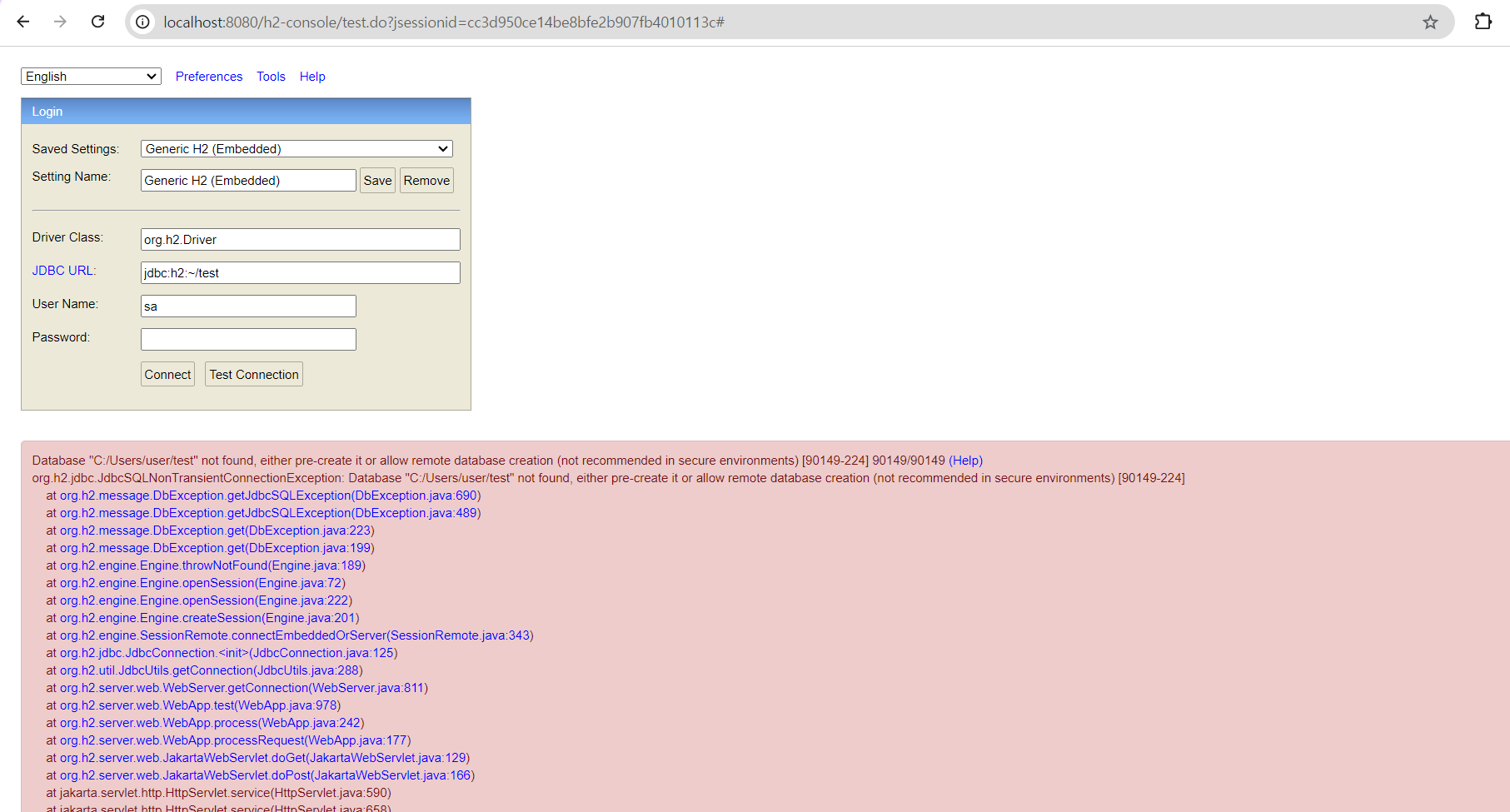Open Engine.java:72 openSession link

pyautogui.click(x=202, y=583)
